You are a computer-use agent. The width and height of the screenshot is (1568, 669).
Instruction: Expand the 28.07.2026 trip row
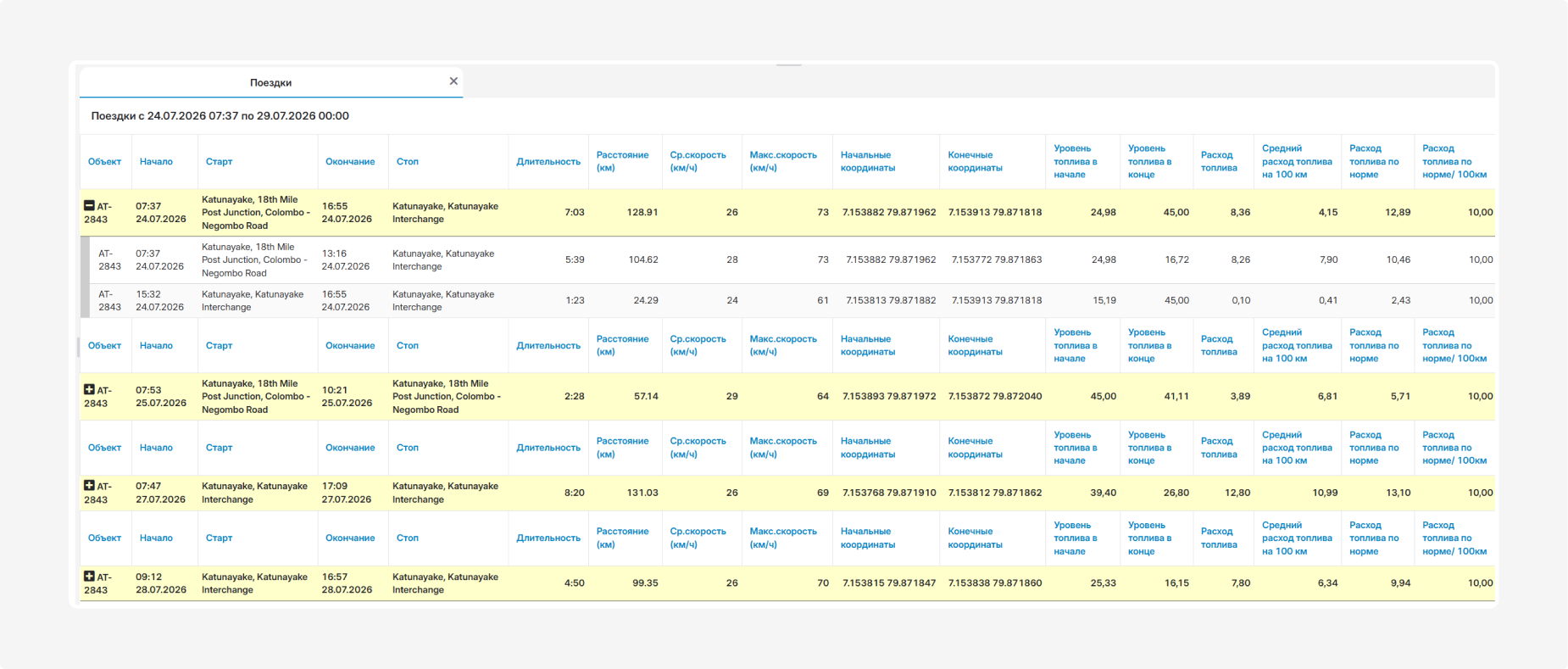point(89,577)
